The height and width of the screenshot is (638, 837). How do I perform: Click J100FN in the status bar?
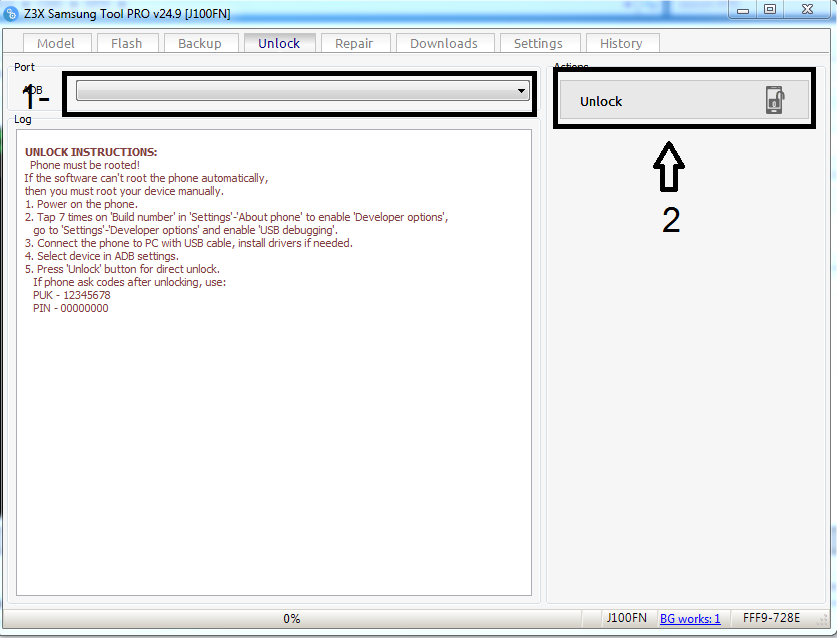coord(626,618)
